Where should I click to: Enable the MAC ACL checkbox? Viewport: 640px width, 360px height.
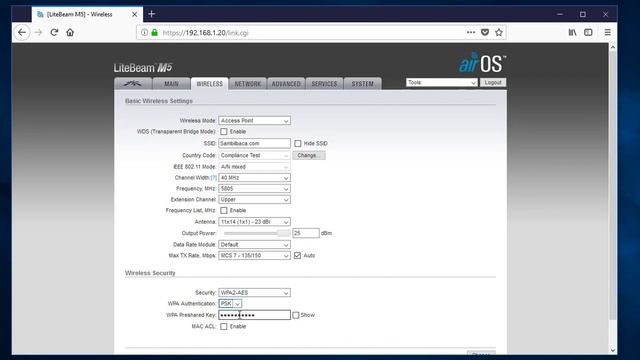point(224,327)
